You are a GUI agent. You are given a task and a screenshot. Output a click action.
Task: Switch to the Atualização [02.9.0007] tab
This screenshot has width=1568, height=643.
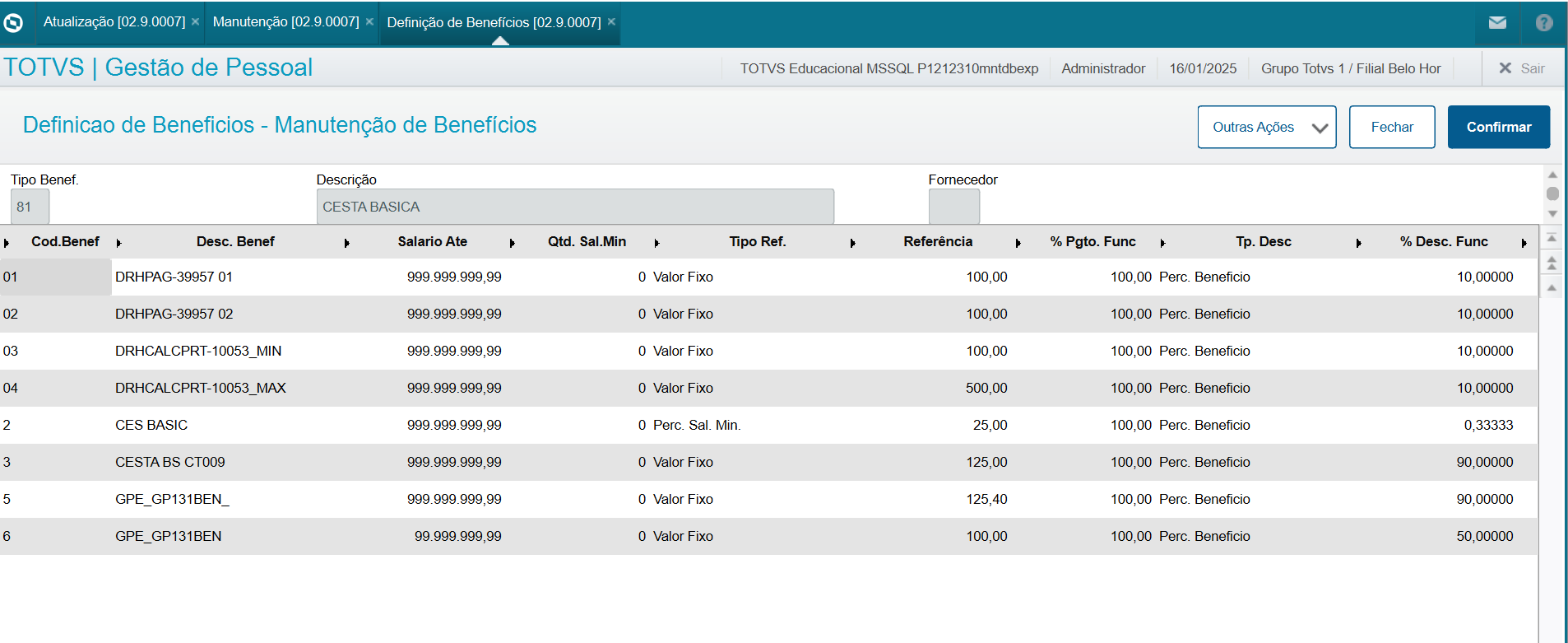(114, 21)
